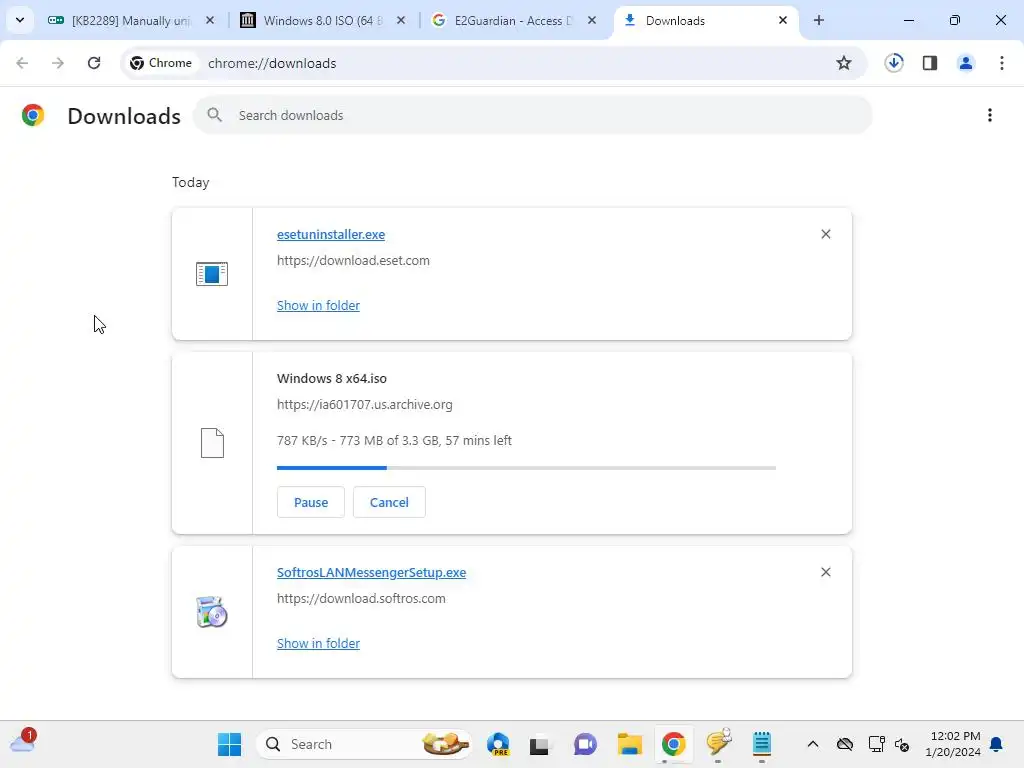This screenshot has height=768, width=1024.
Task: Switch to the KB2289 Manually uninstall tab
Action: click(131, 20)
